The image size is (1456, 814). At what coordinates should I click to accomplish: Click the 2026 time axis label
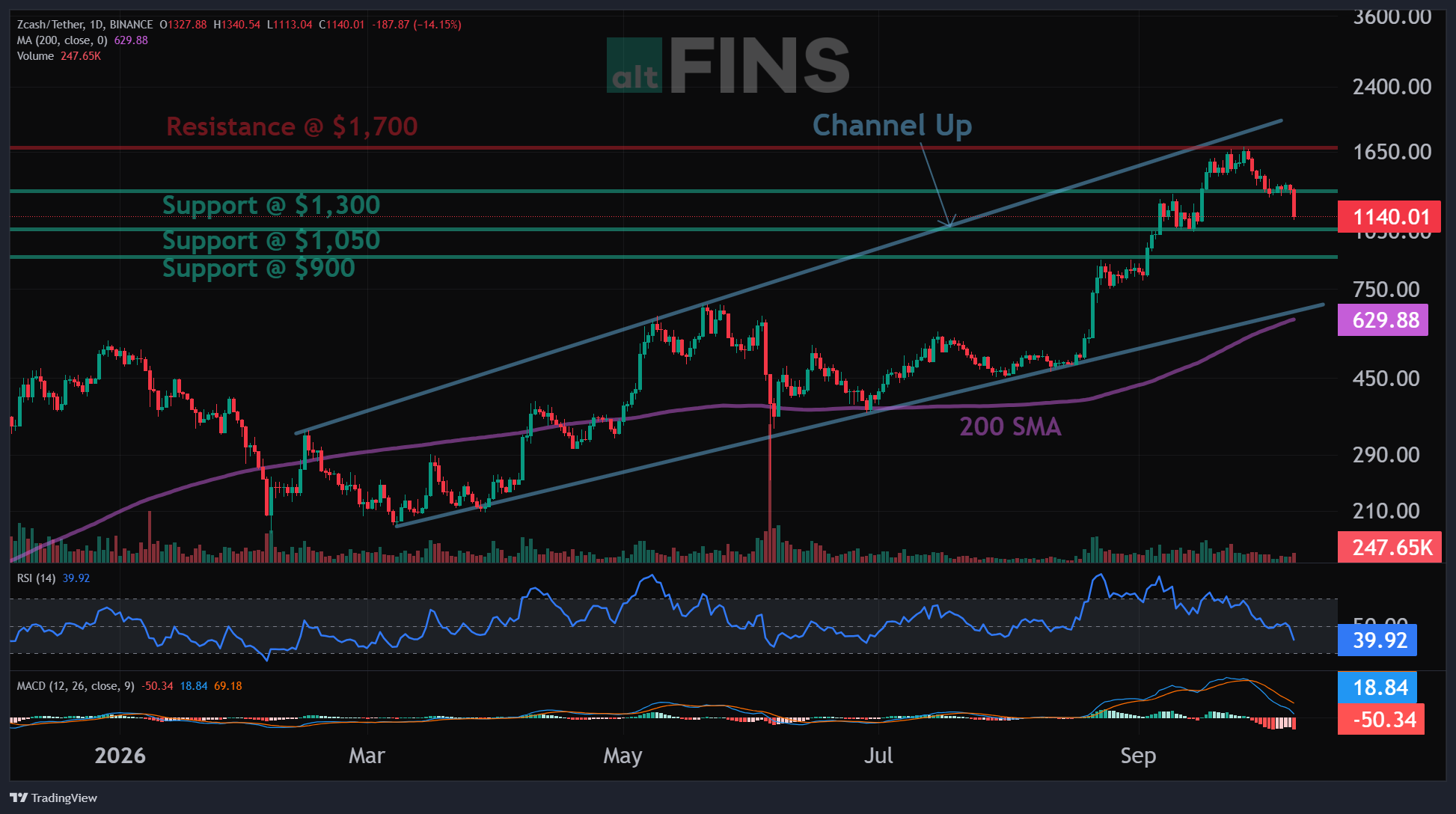click(120, 756)
